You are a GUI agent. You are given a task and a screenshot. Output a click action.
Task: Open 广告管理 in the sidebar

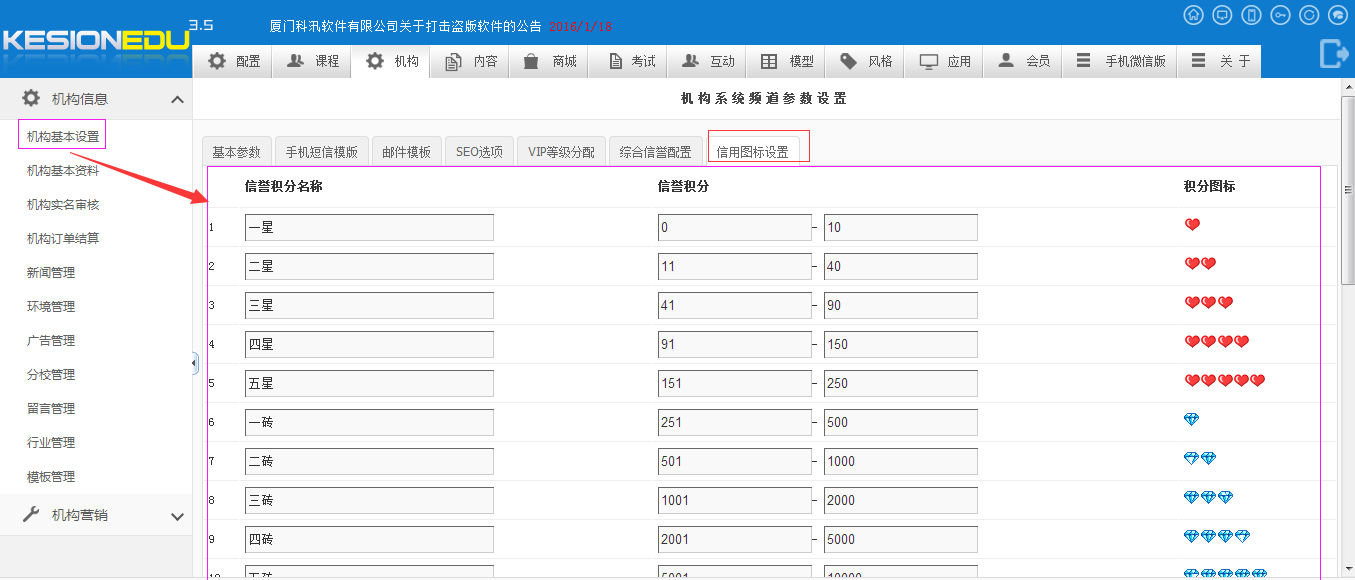point(51,341)
